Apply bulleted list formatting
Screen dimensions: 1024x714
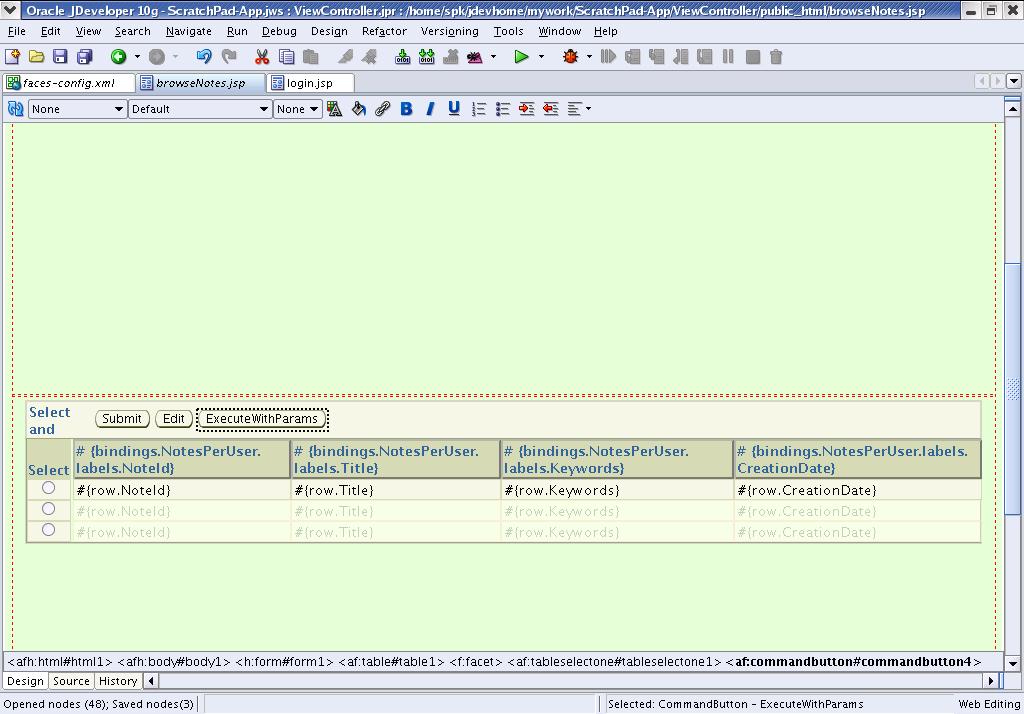502,109
